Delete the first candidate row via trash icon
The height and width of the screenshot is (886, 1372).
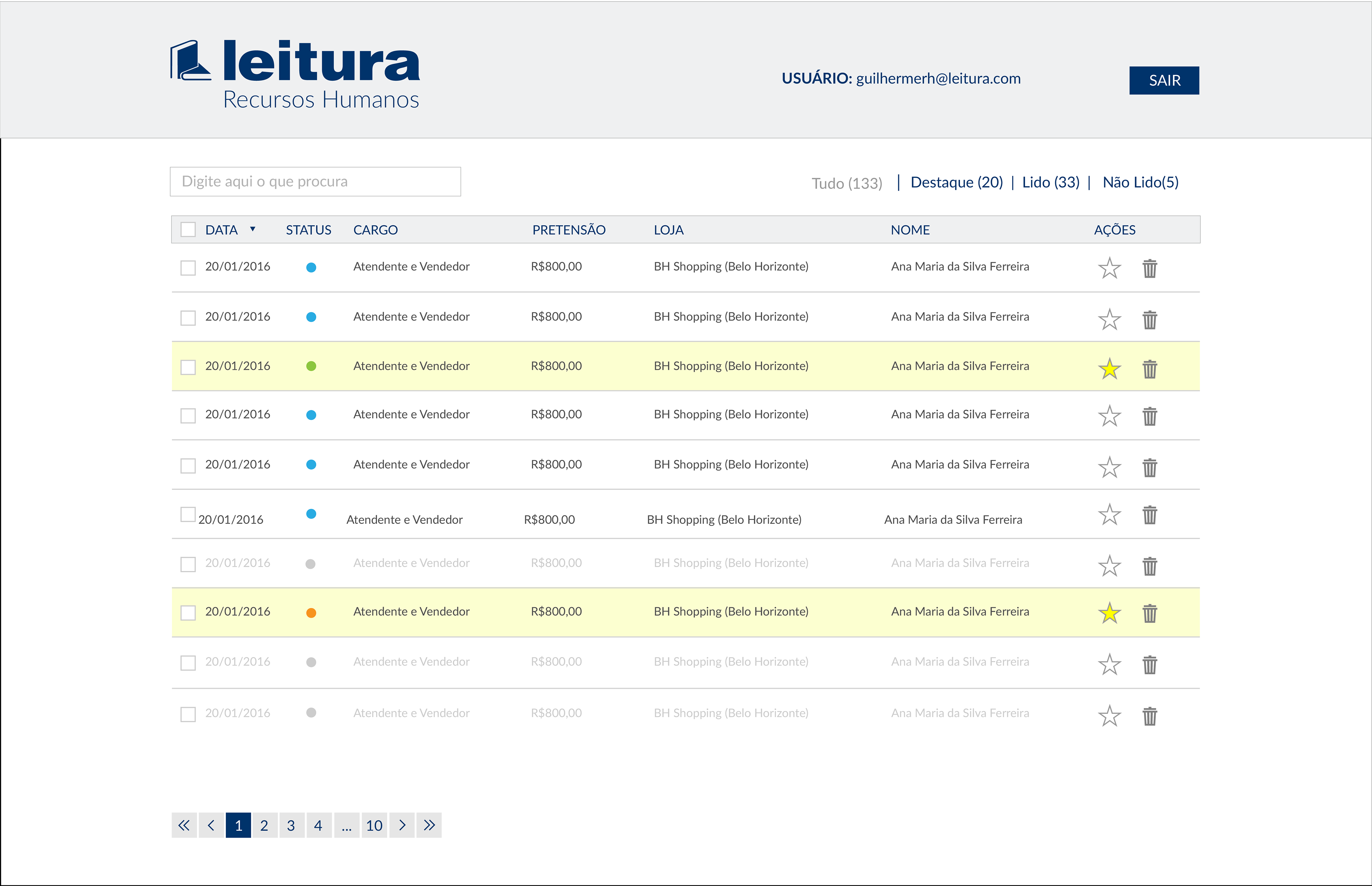click(1149, 268)
